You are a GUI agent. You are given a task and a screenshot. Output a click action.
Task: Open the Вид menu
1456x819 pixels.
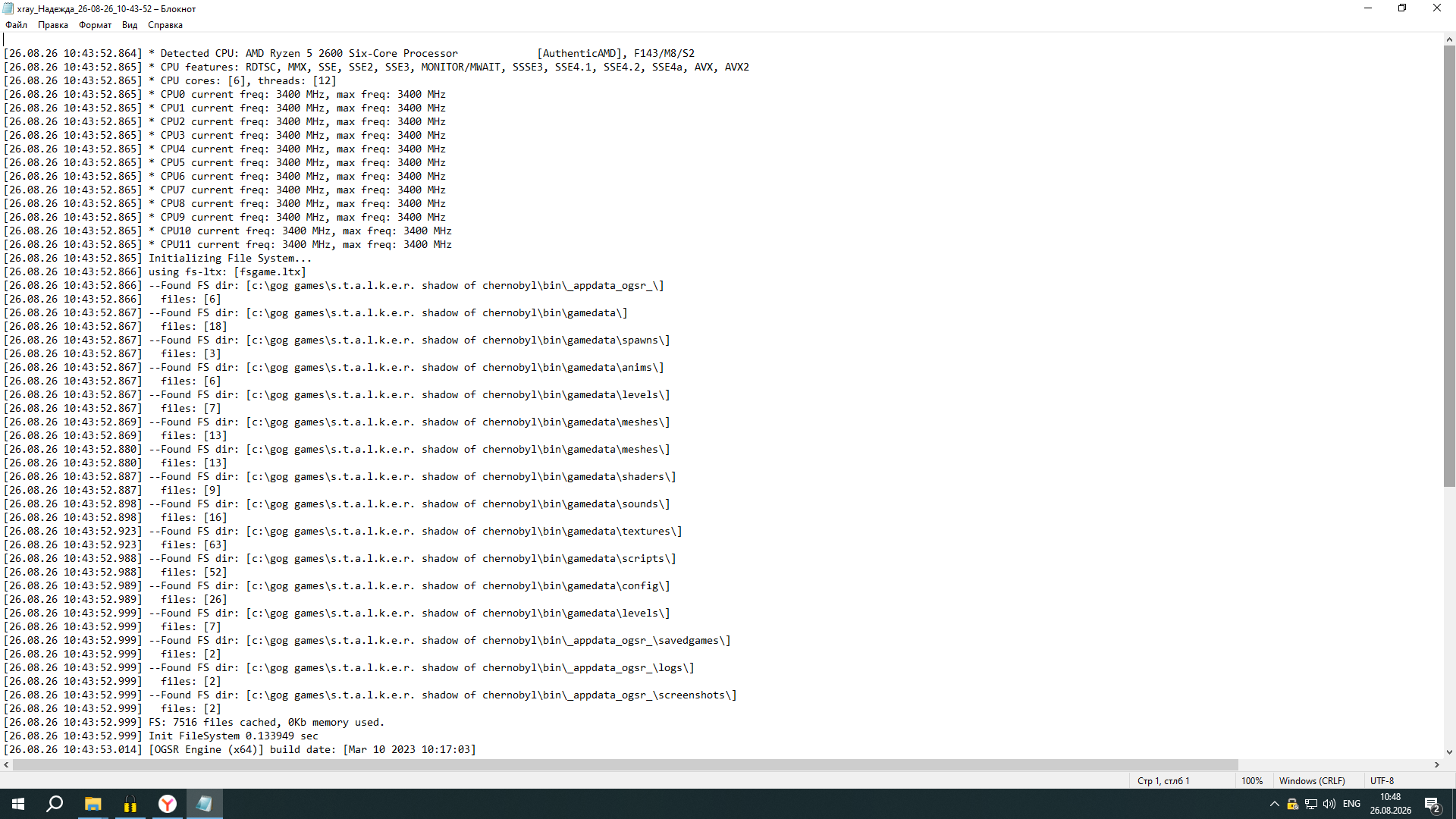click(x=130, y=25)
